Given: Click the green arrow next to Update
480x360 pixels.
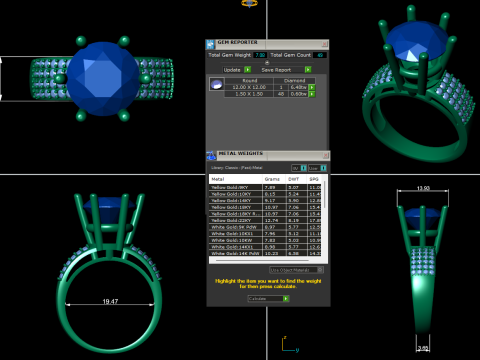Looking at the screenshot, I should coord(248,69).
